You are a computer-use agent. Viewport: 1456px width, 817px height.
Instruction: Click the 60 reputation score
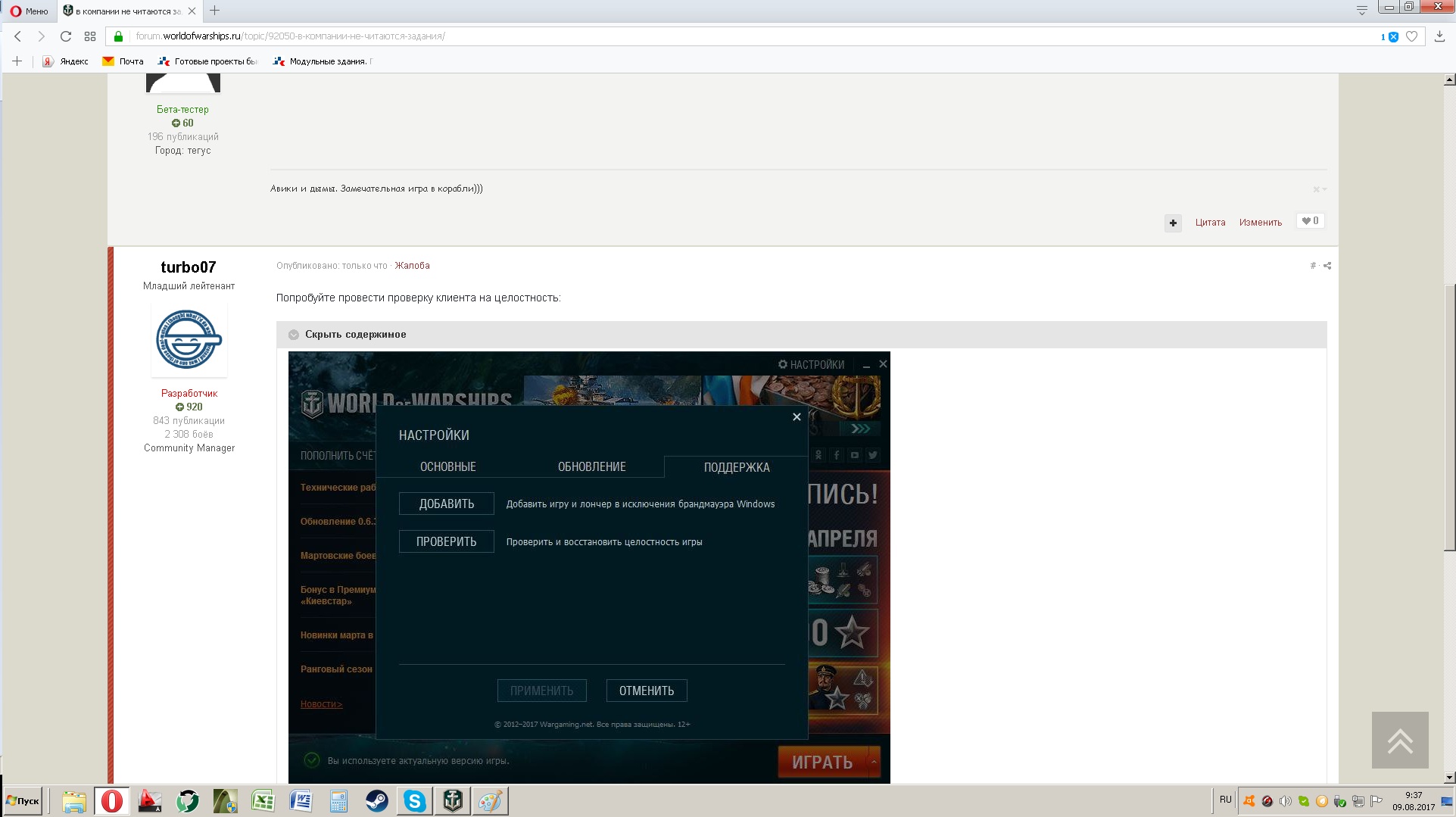pyautogui.click(x=182, y=123)
